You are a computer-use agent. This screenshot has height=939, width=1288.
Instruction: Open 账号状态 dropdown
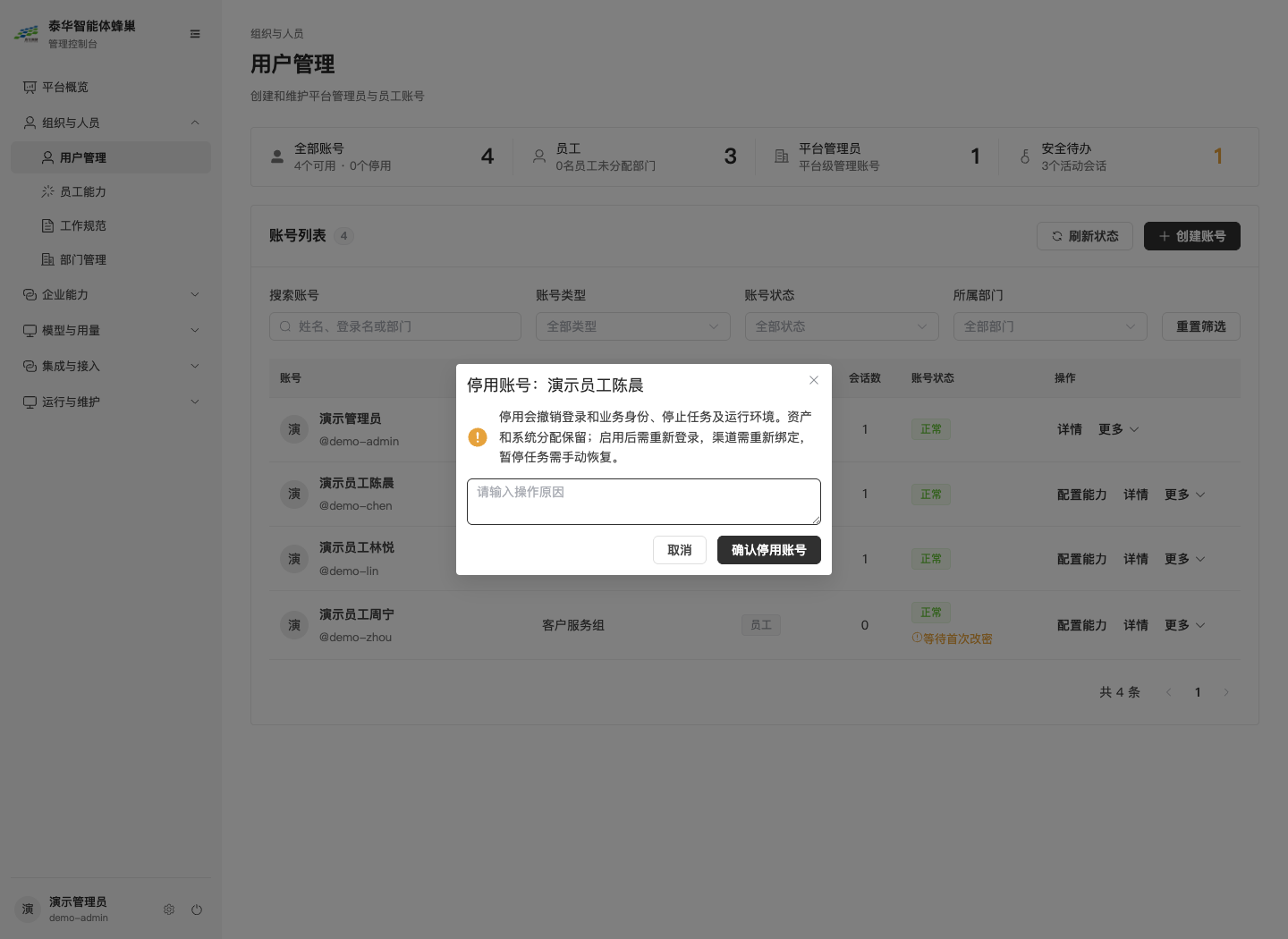(842, 326)
